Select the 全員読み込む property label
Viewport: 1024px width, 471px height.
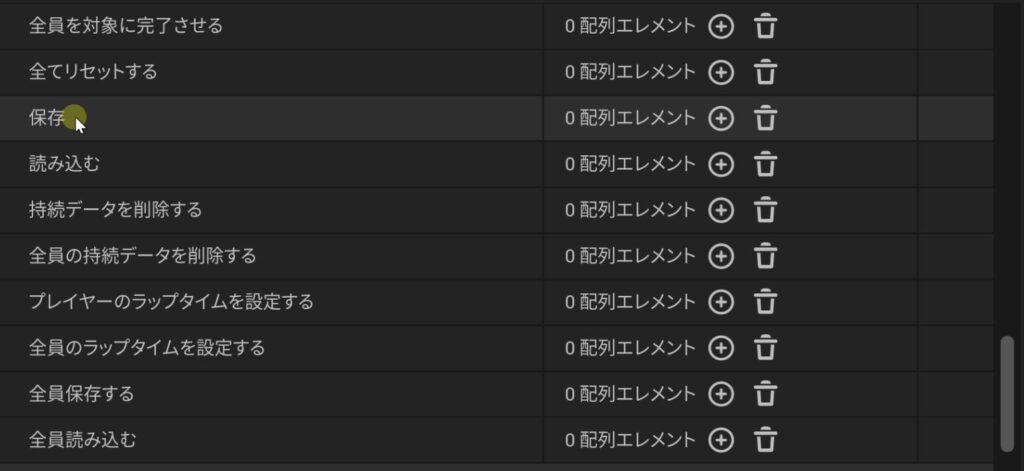82,440
